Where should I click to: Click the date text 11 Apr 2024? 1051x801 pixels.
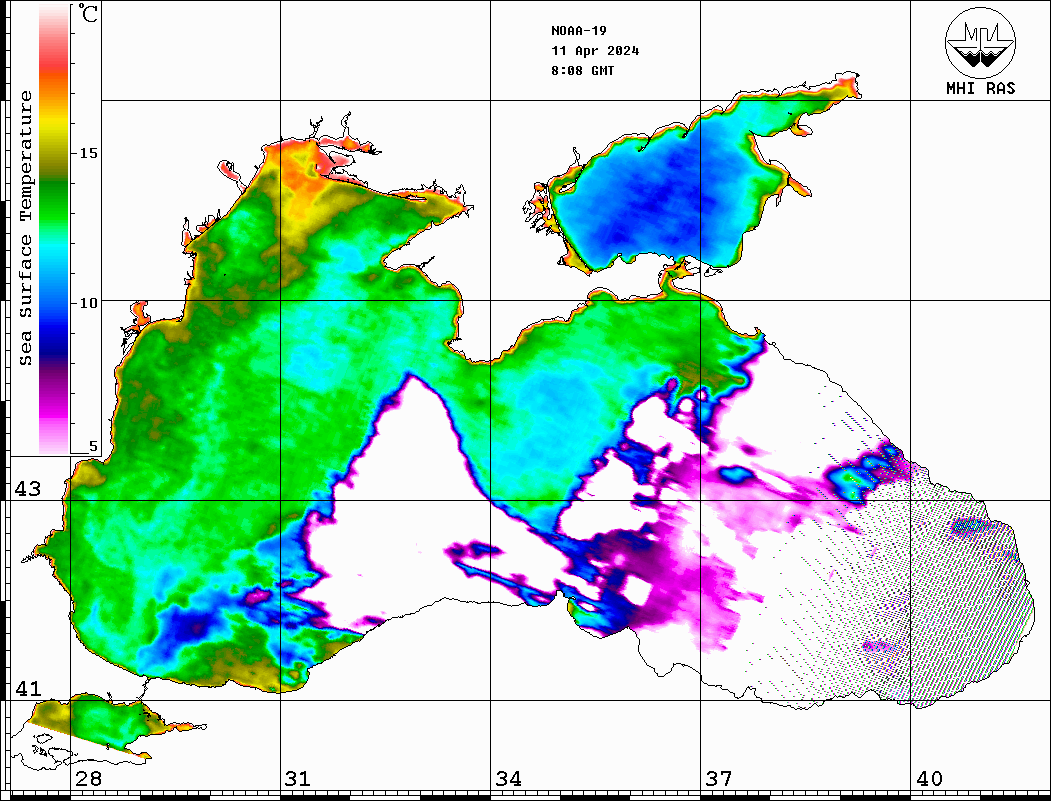pos(595,50)
